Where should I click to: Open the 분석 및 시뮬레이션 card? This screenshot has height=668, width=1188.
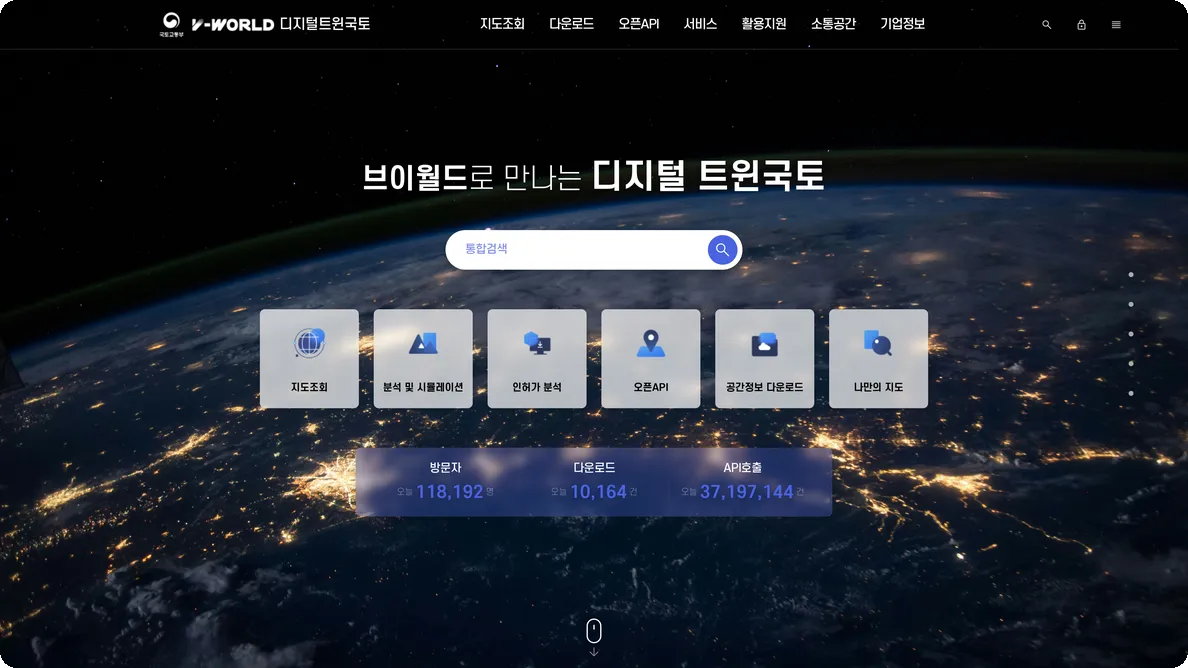423,358
